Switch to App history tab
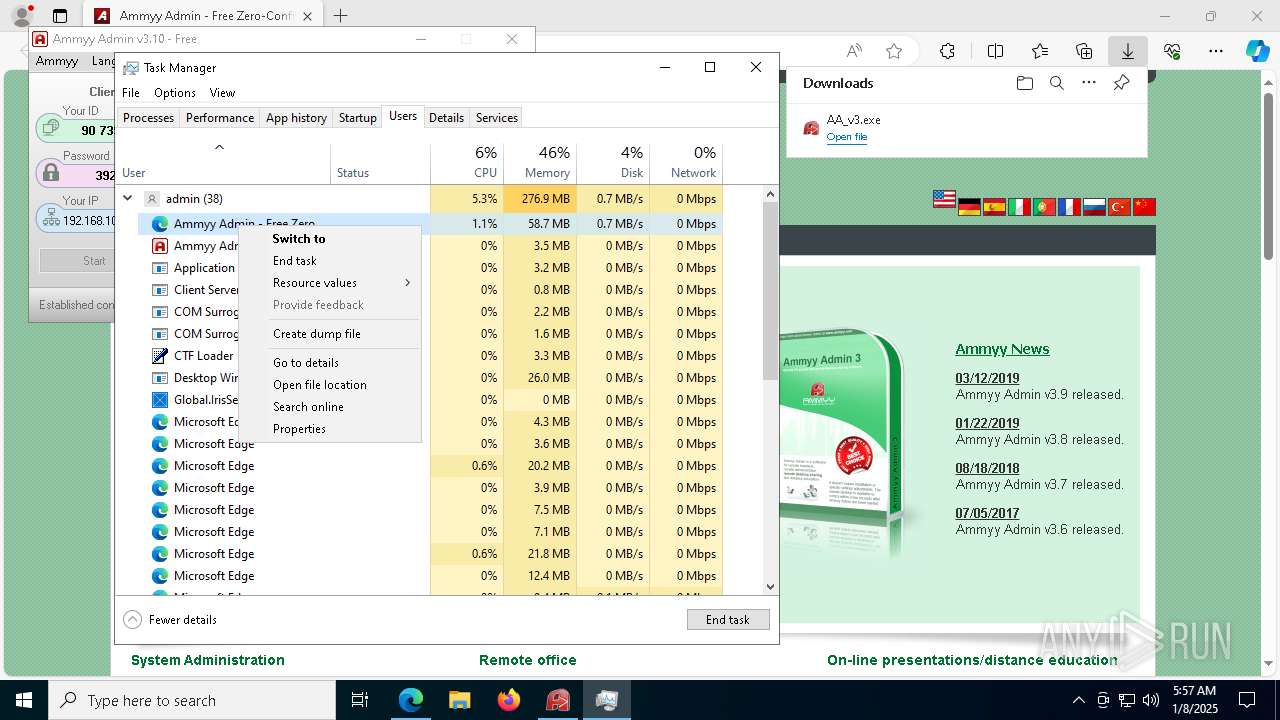The width and height of the screenshot is (1280, 720). [x=296, y=118]
